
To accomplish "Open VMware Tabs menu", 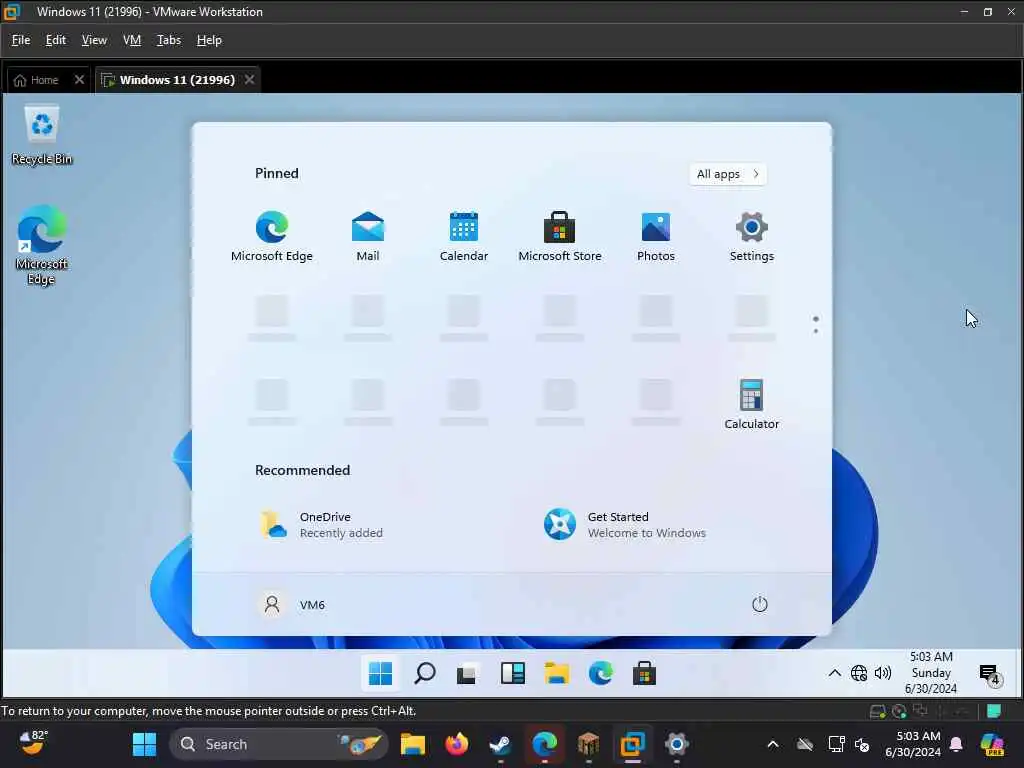I will coord(168,40).
